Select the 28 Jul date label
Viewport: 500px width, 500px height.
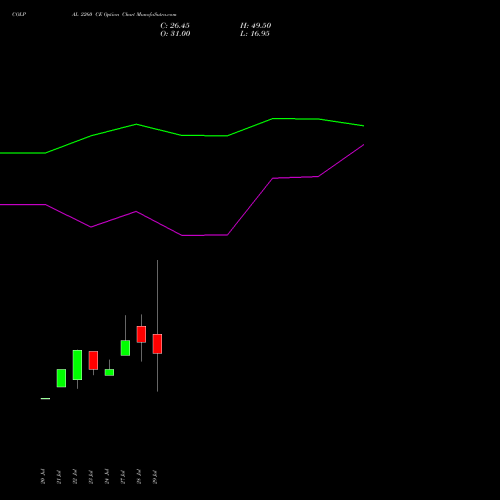pos(139,476)
